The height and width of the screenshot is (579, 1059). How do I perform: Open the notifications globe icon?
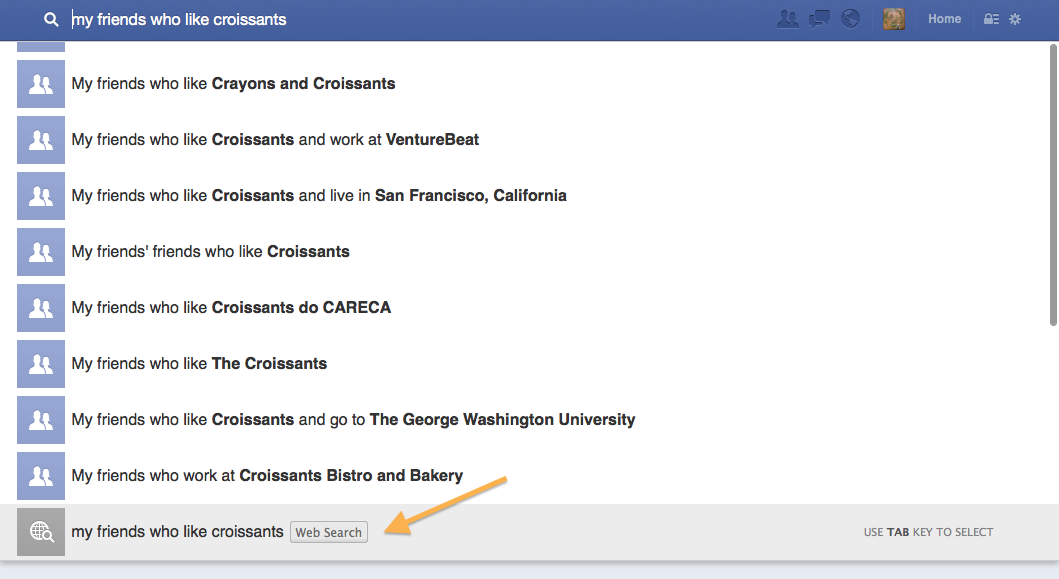point(850,19)
